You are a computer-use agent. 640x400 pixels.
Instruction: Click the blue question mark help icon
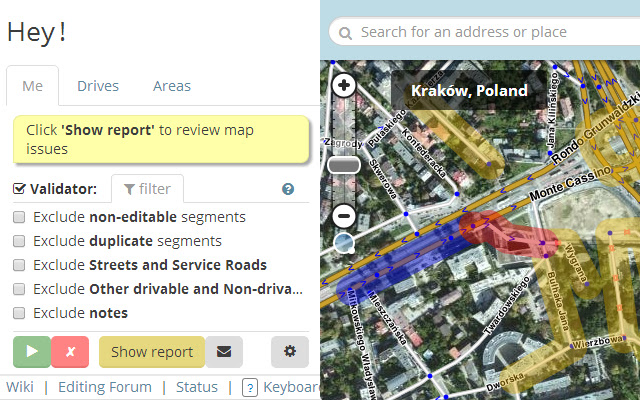tap(288, 189)
